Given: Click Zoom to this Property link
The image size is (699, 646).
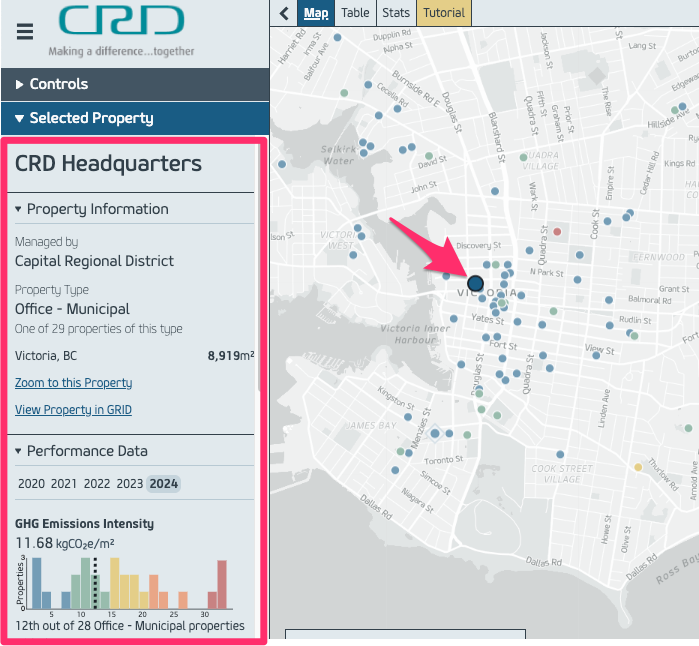Looking at the screenshot, I should [x=73, y=383].
